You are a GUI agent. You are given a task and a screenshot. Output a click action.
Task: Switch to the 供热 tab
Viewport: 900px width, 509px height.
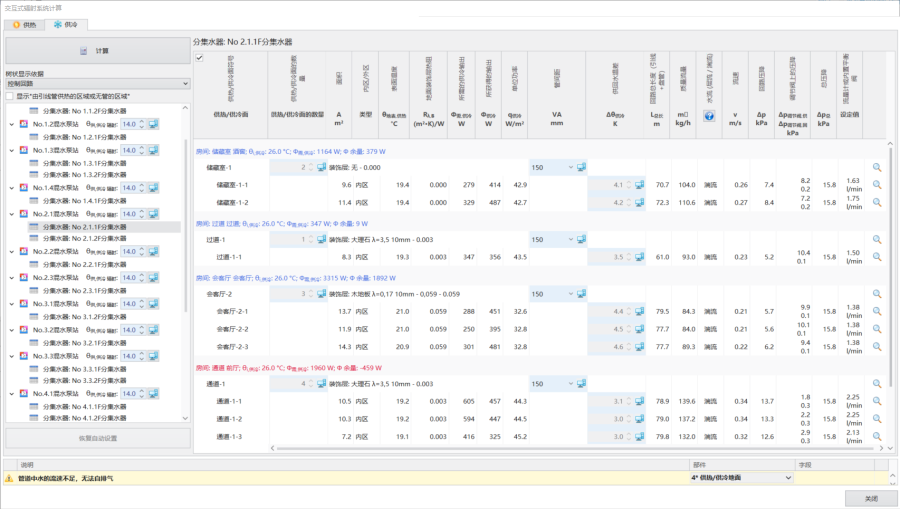click(x=25, y=25)
